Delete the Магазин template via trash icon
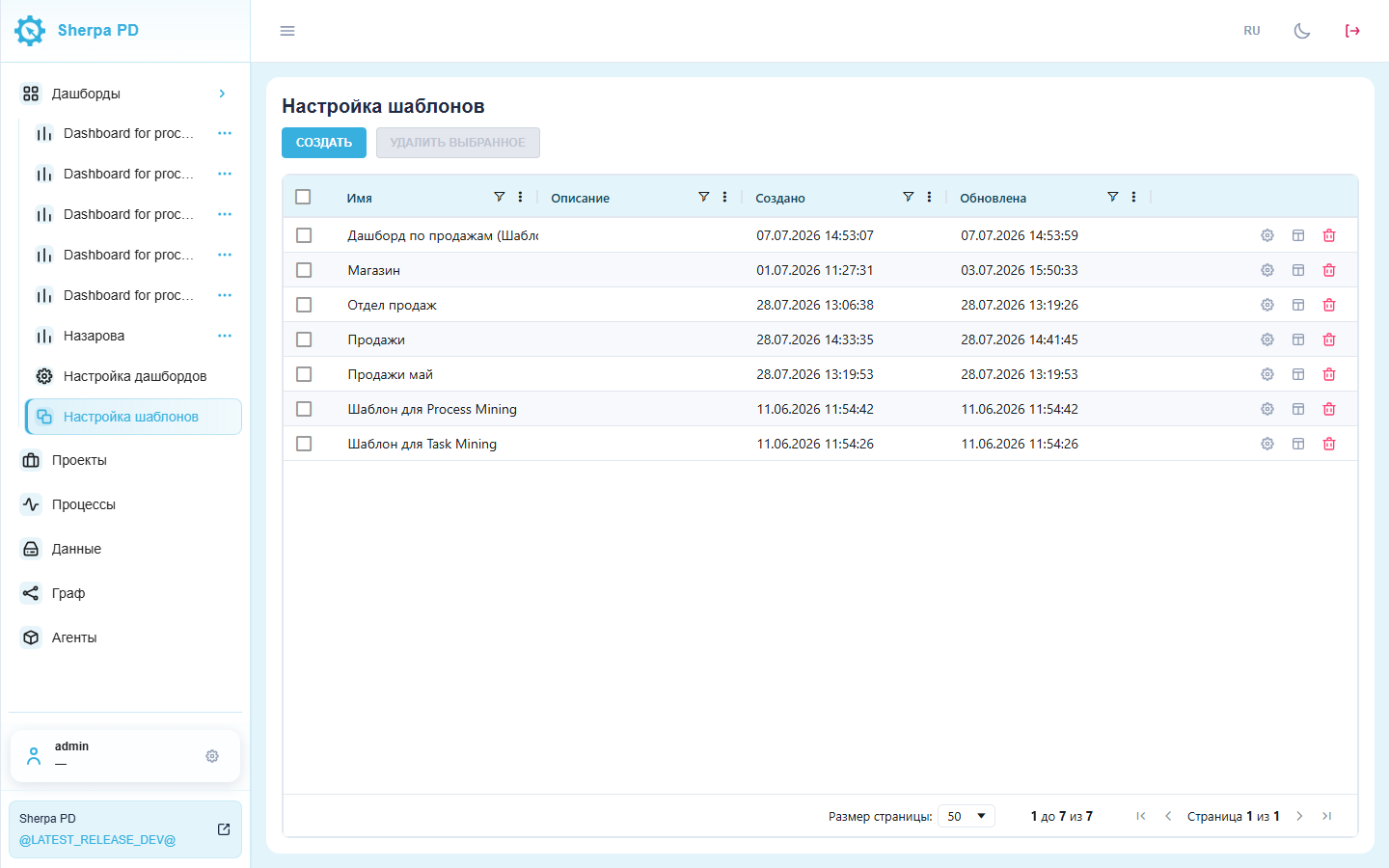1389x868 pixels. 1329,270
